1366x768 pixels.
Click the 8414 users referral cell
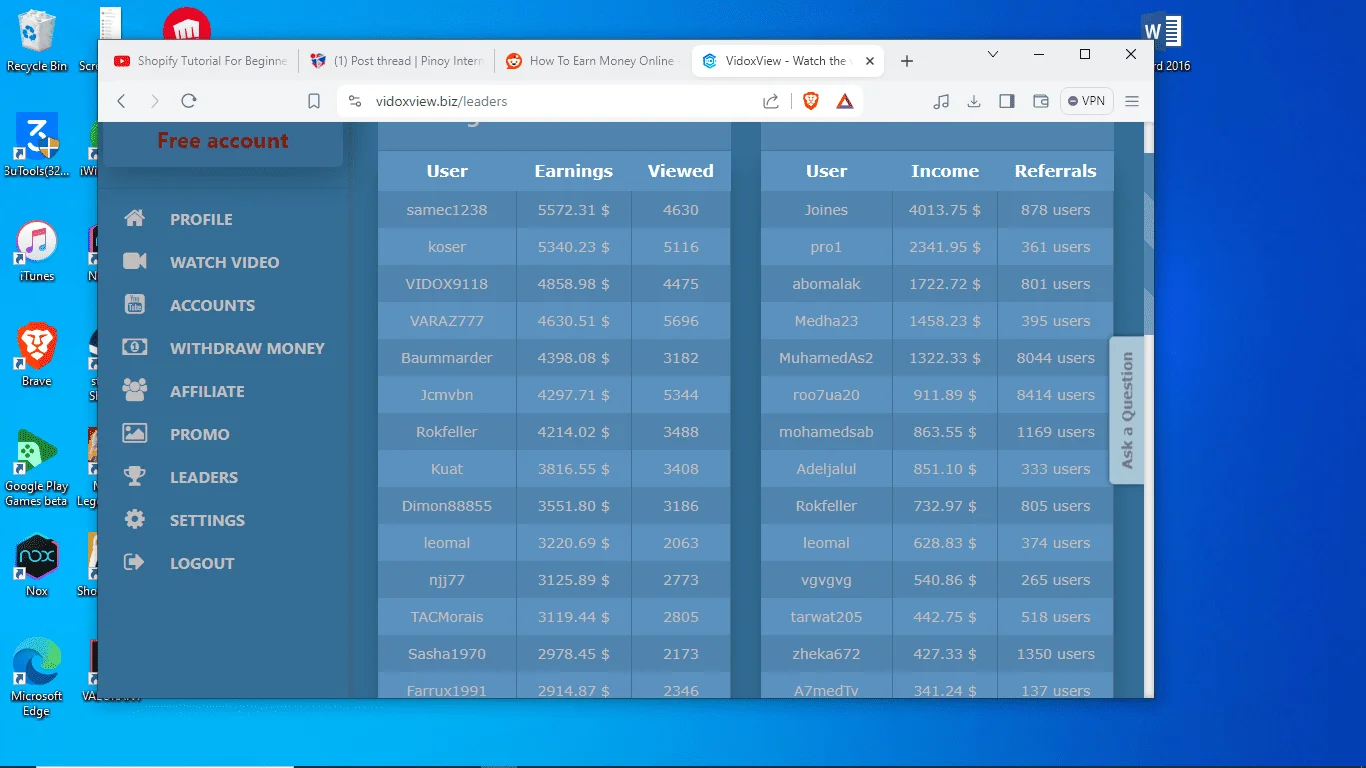click(x=1056, y=395)
